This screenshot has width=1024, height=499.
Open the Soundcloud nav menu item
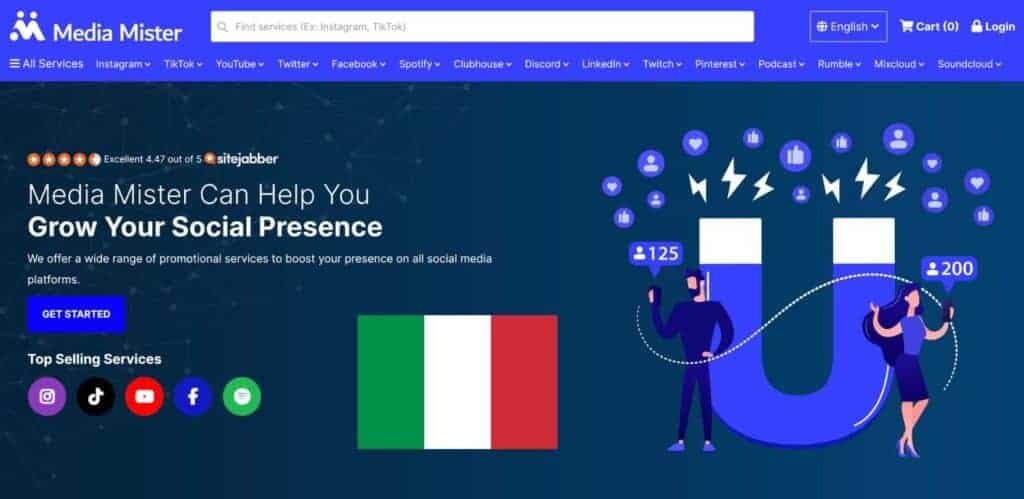[x=969, y=64]
